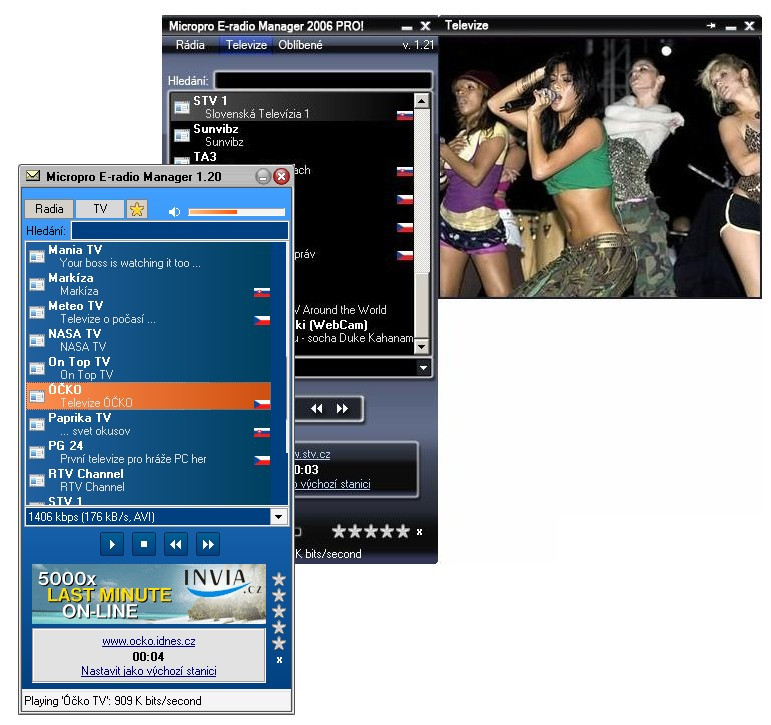
Task: Rate station with the bottom star
Action: coord(279,643)
